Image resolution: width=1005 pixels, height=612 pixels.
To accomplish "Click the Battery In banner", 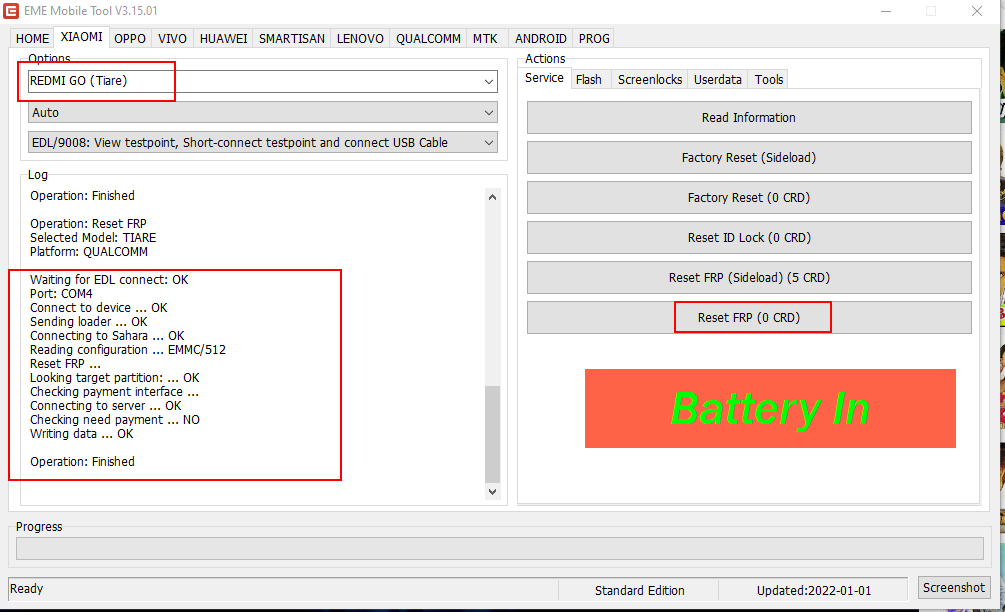I will point(770,408).
